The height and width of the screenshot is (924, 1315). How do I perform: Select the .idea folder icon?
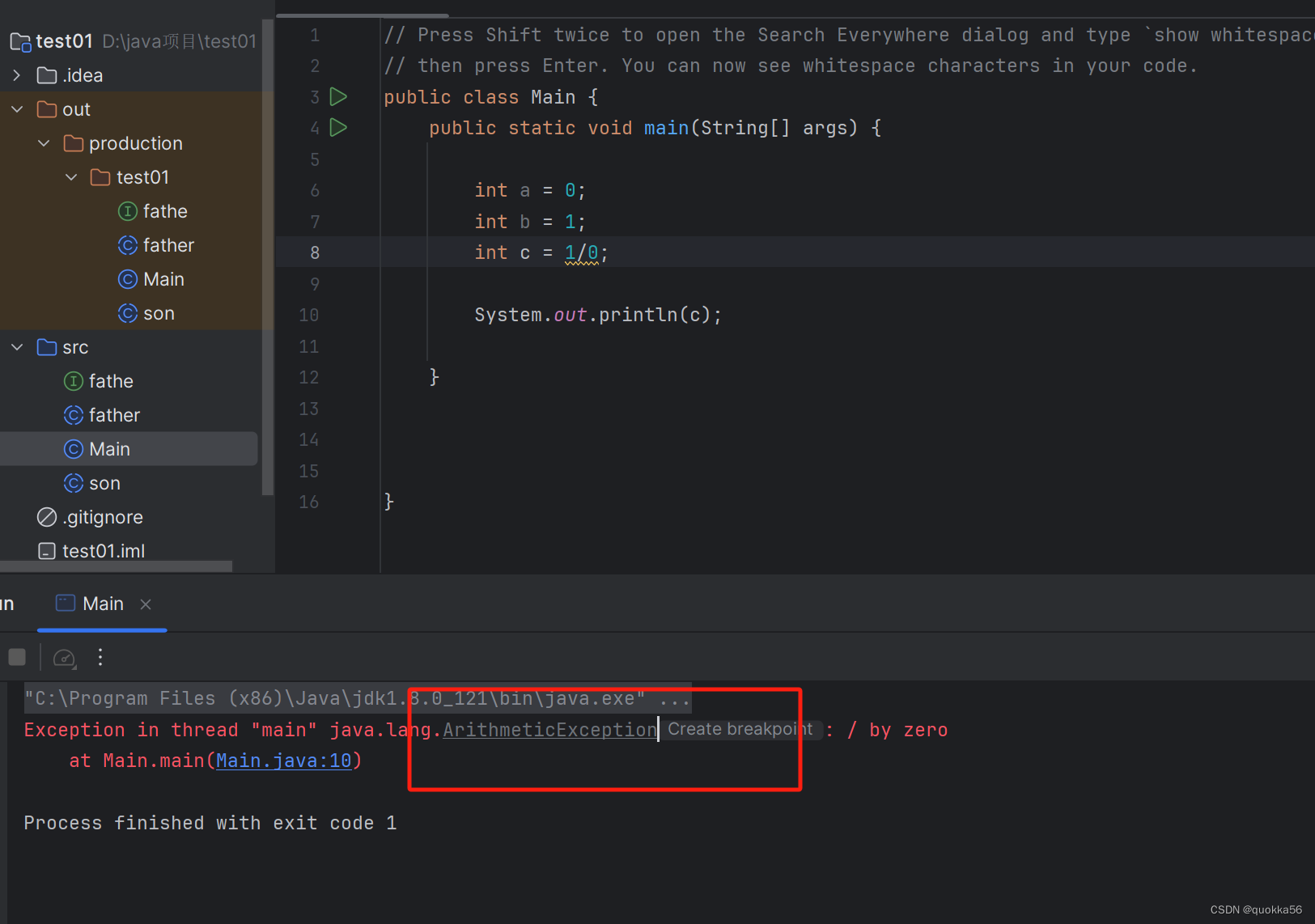pos(47,75)
